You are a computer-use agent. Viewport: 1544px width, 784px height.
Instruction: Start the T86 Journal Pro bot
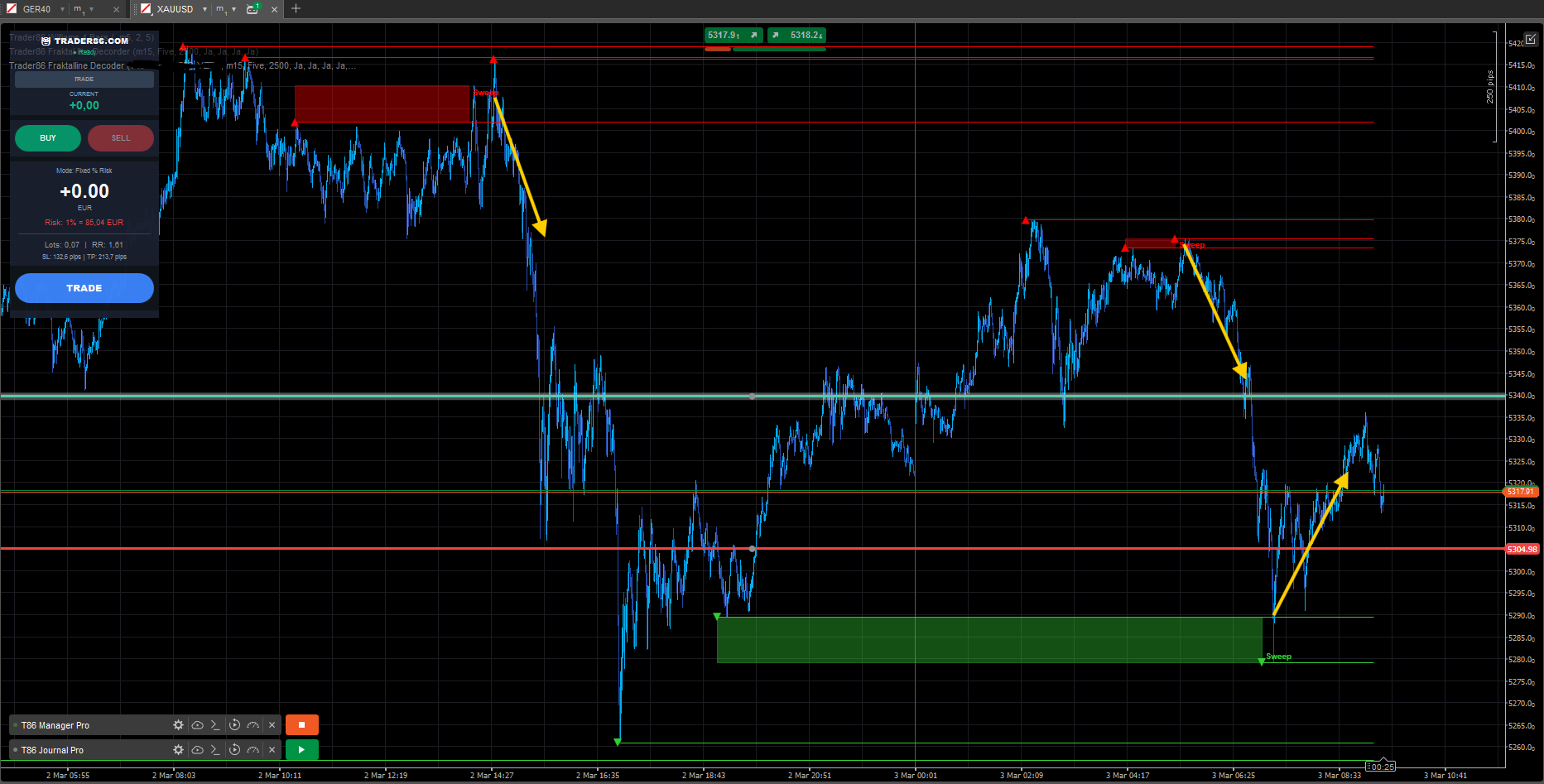click(302, 750)
